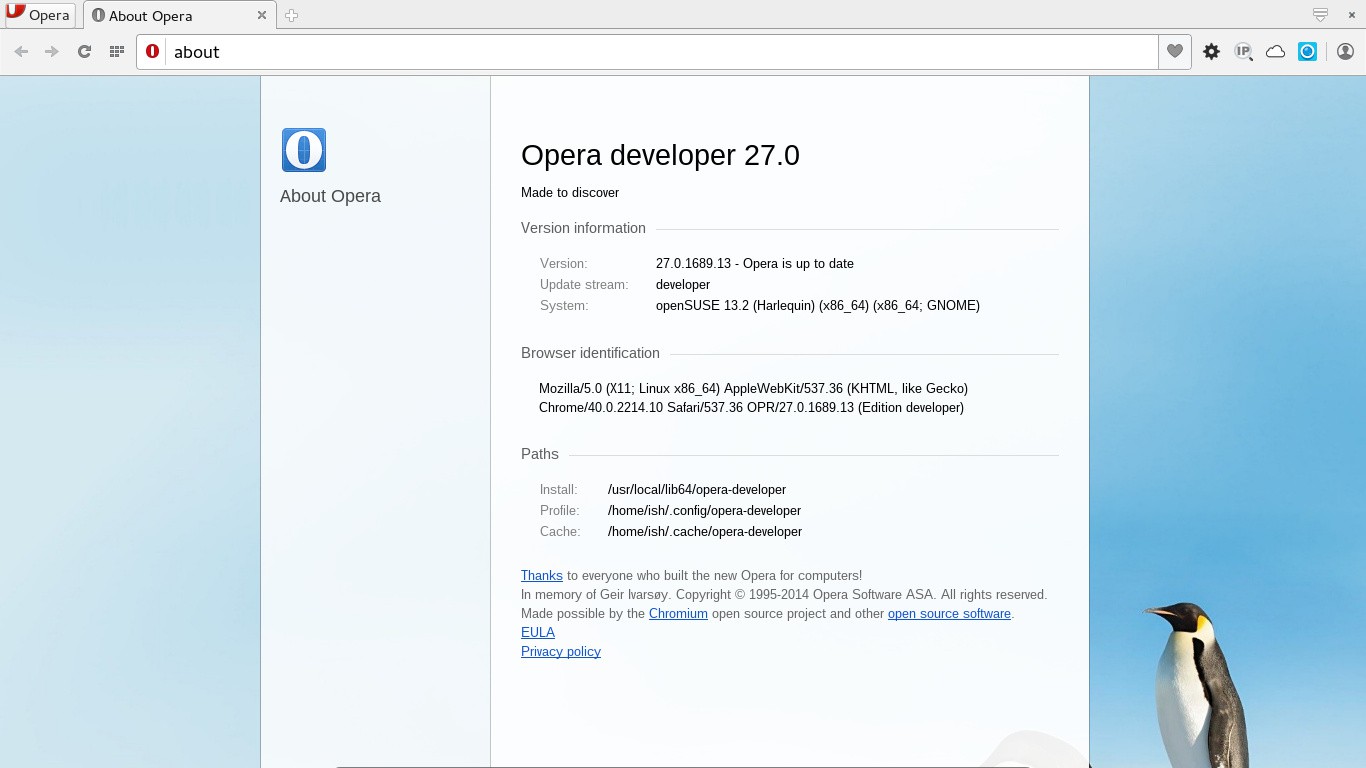
Task: Click the install path '/usr/local/lib64/opera-developer'
Action: pyautogui.click(x=697, y=489)
